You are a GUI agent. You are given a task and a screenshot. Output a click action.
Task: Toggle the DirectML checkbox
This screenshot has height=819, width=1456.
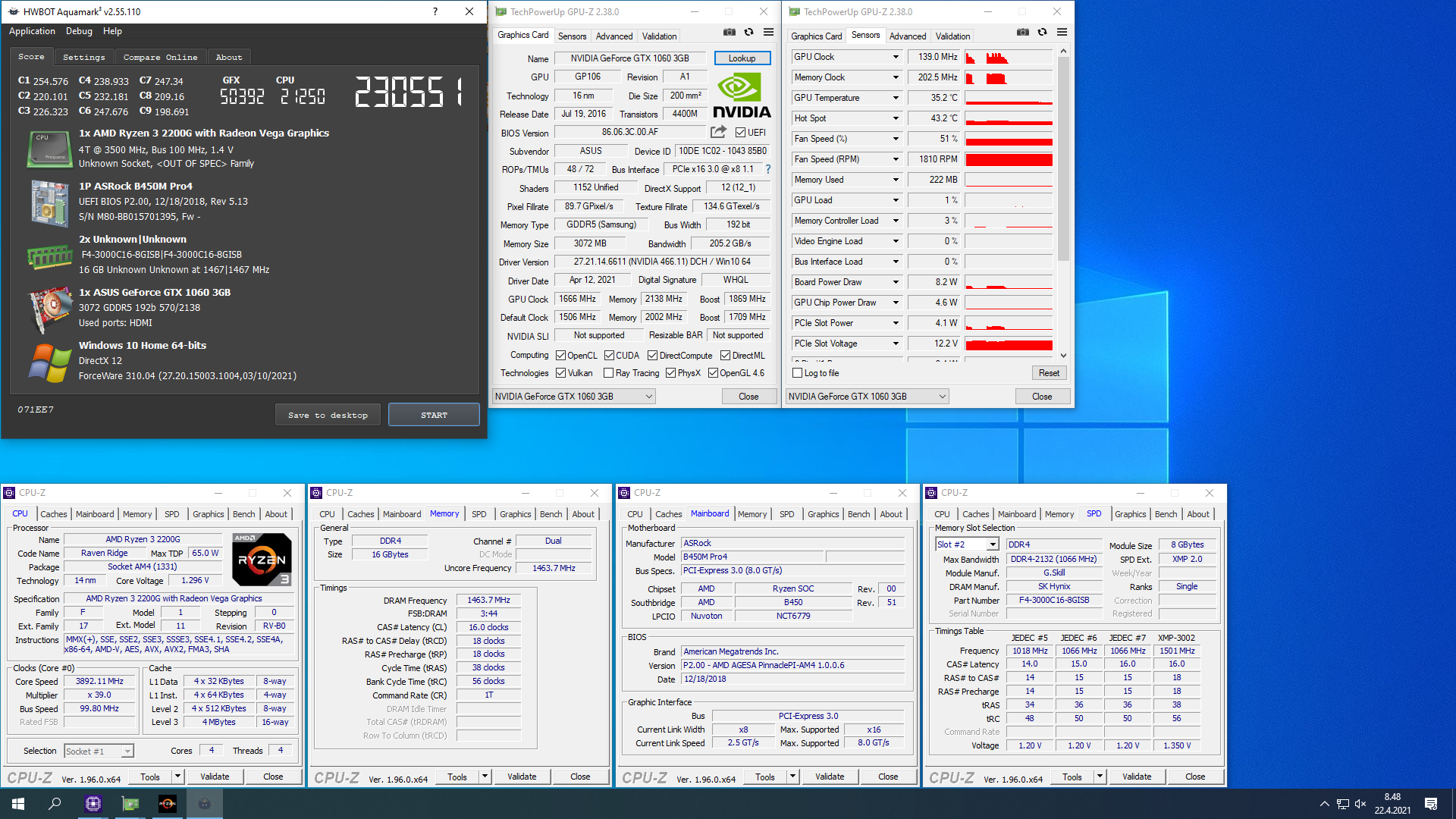click(x=725, y=356)
